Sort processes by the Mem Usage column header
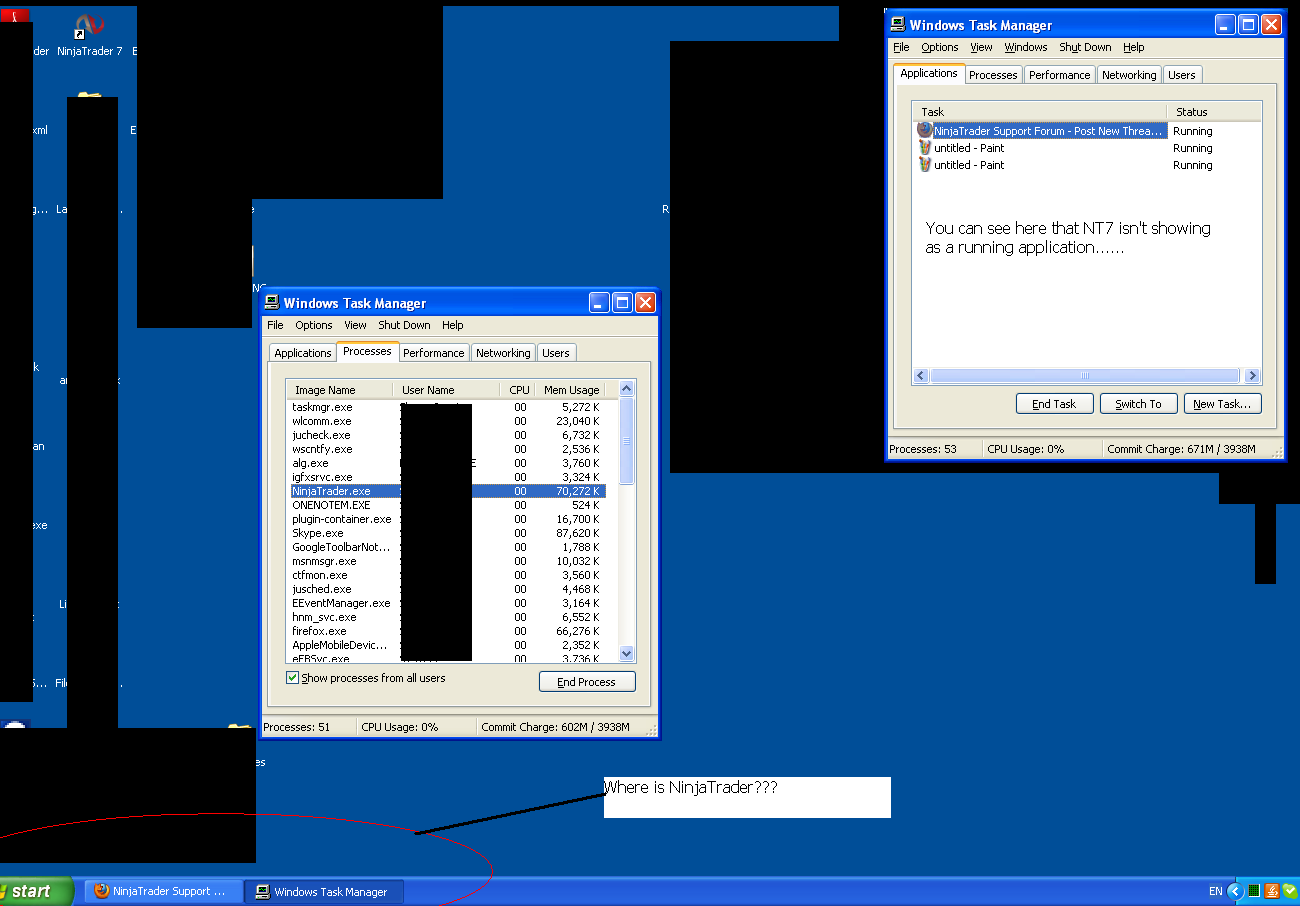The width and height of the screenshot is (1300, 906). (x=570, y=390)
